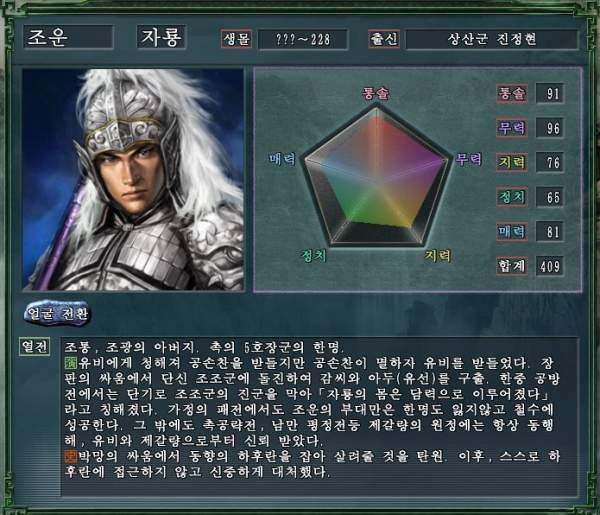Click the green history marker icon
The image size is (600, 515).
pyautogui.click(x=70, y=362)
